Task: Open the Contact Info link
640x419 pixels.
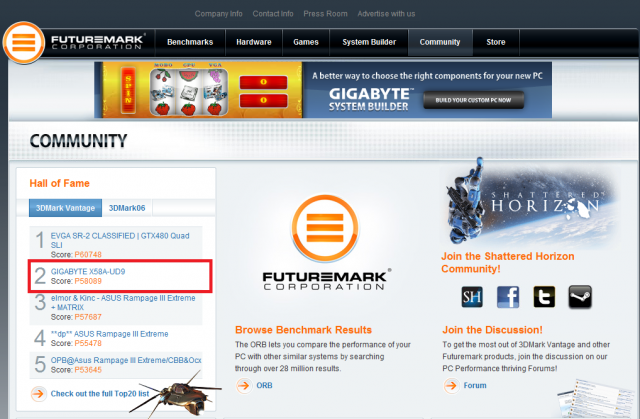Action: point(273,14)
